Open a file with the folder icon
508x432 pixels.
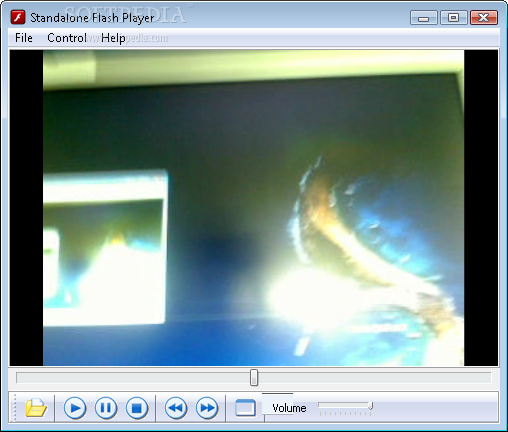36,408
